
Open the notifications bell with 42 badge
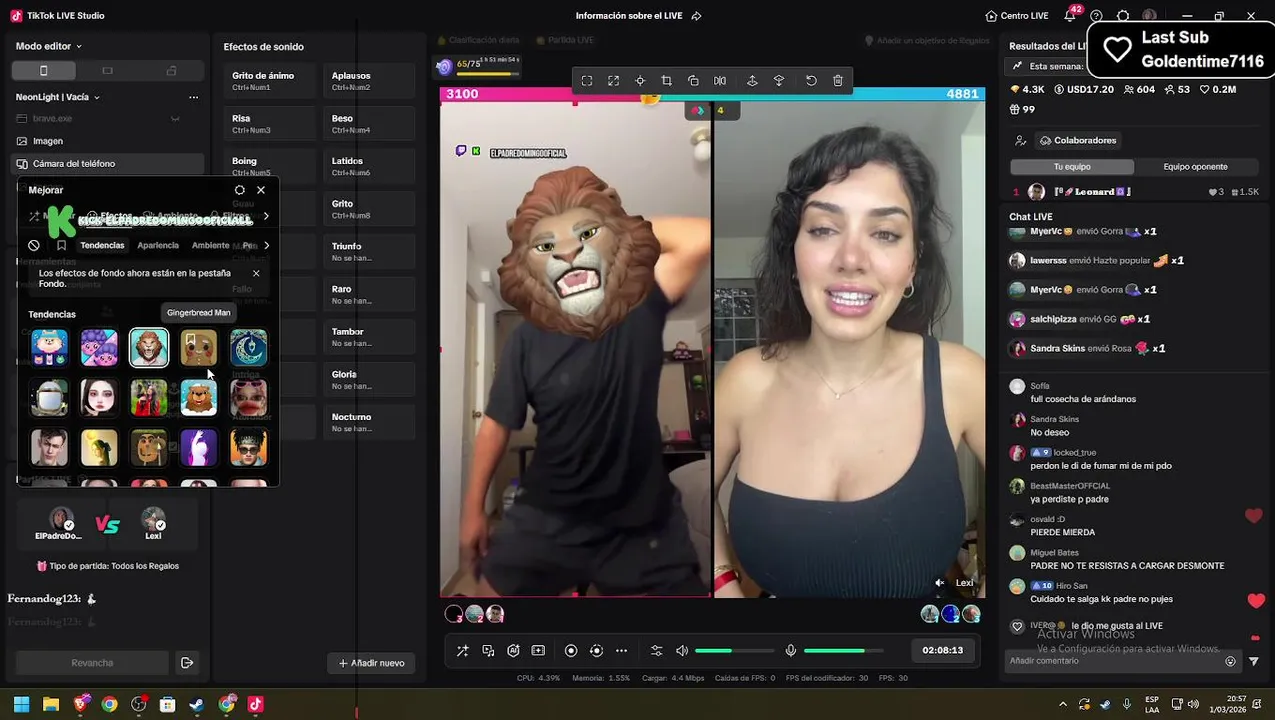[x=1070, y=16]
